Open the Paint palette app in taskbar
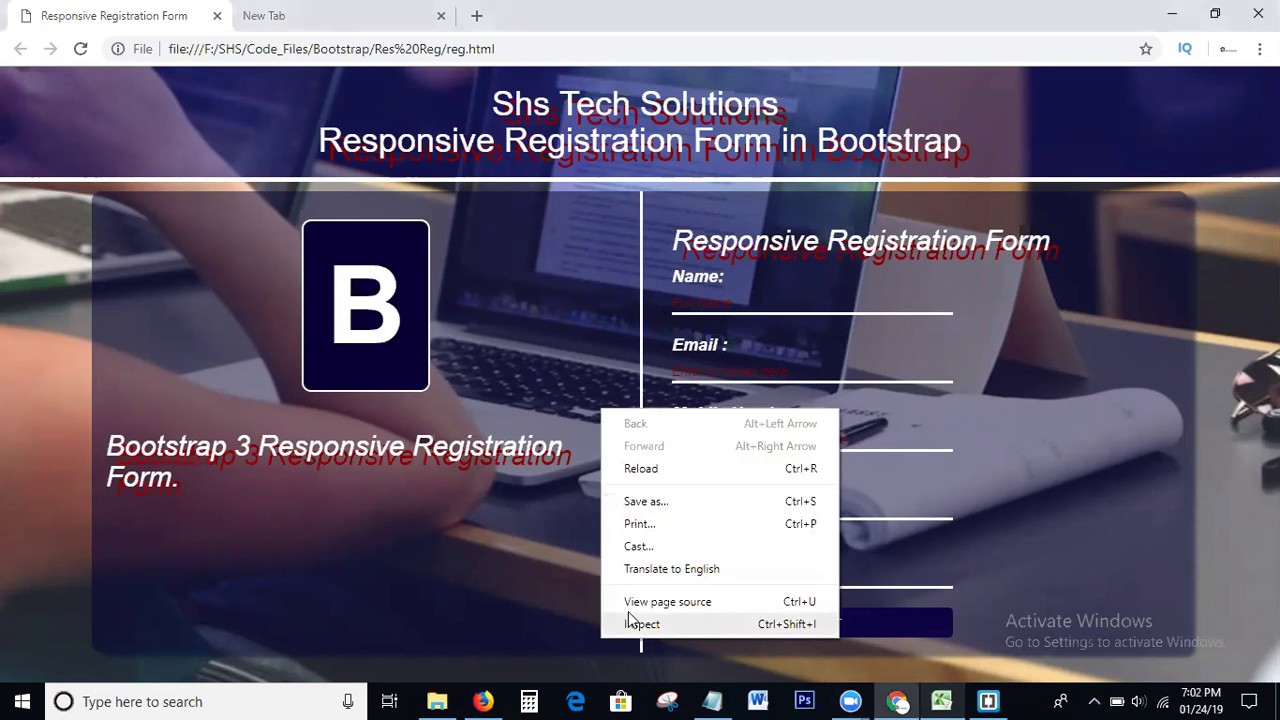The width and height of the screenshot is (1280, 720). (667, 701)
